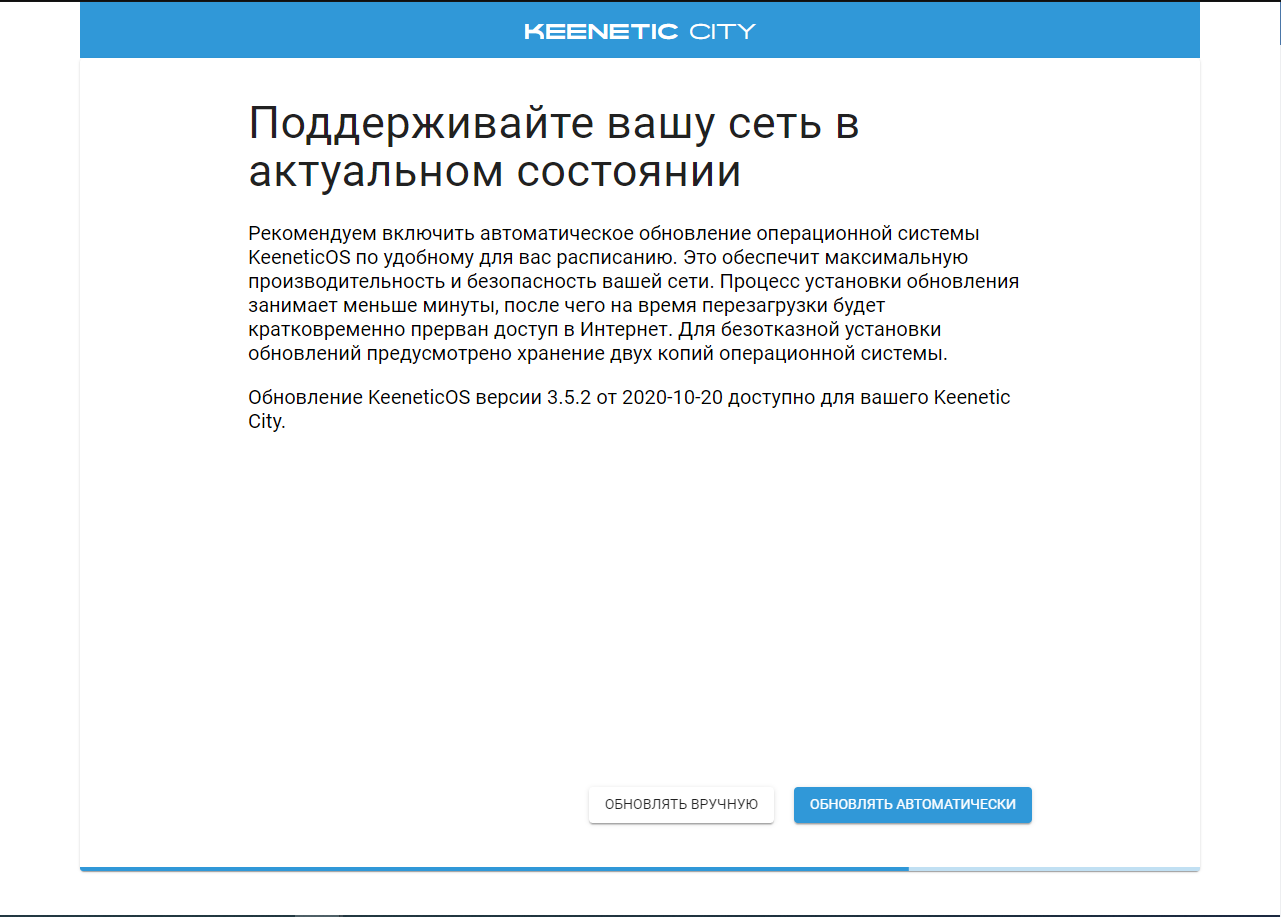Screen dimensions: 1281x917
Task: Click the paragraph starting with 'Рекомендуем включить автоматическое обновление'
Action: 634,294
